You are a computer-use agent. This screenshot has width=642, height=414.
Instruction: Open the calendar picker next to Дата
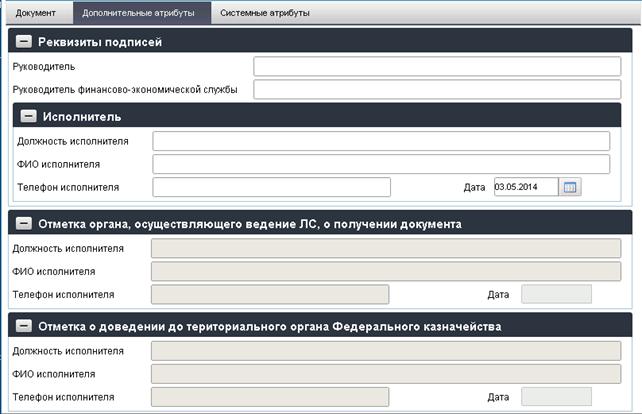[x=570, y=187]
